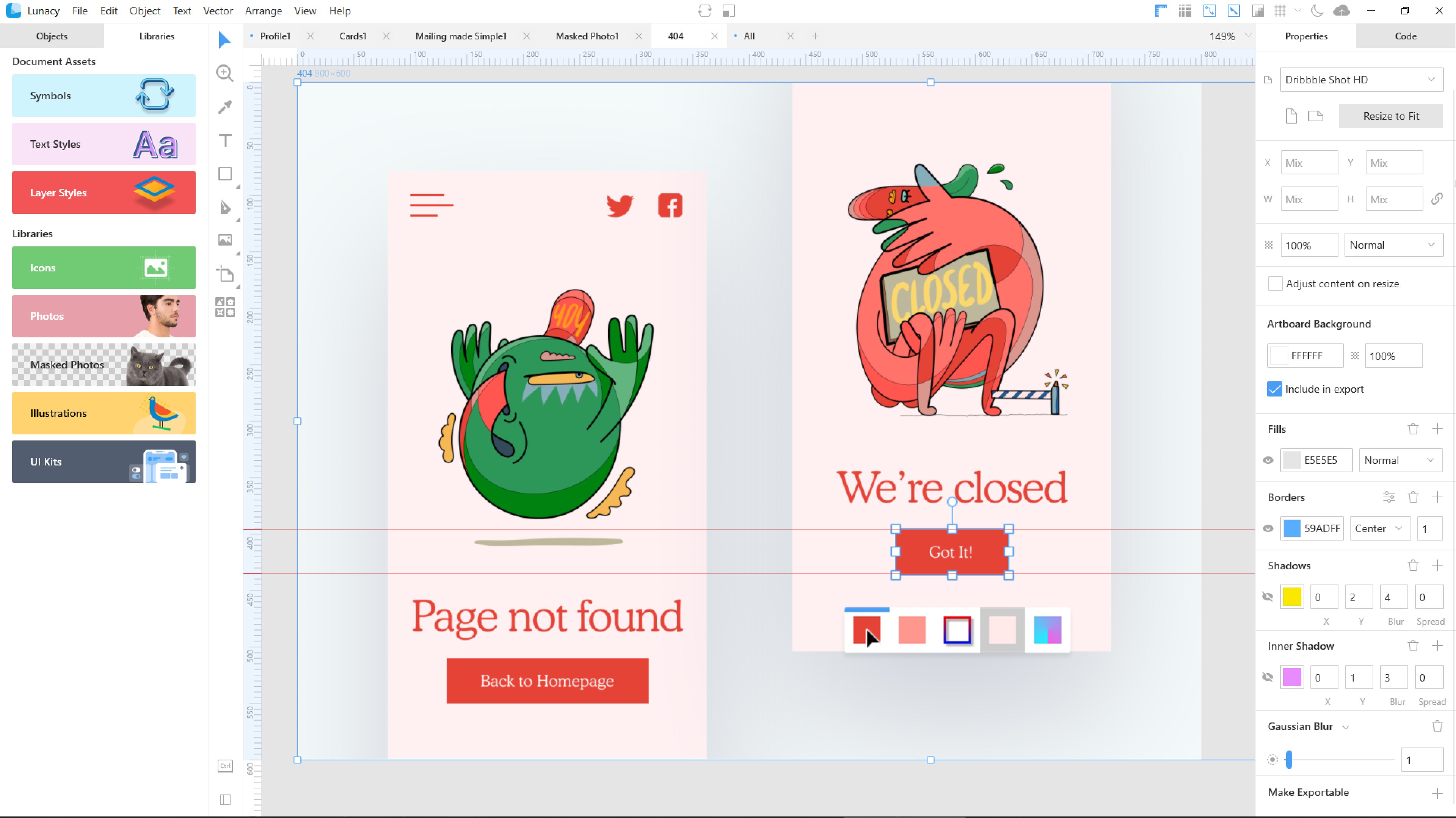This screenshot has width=1456, height=818.
Task: Open the Illustrations library
Action: tap(104, 413)
